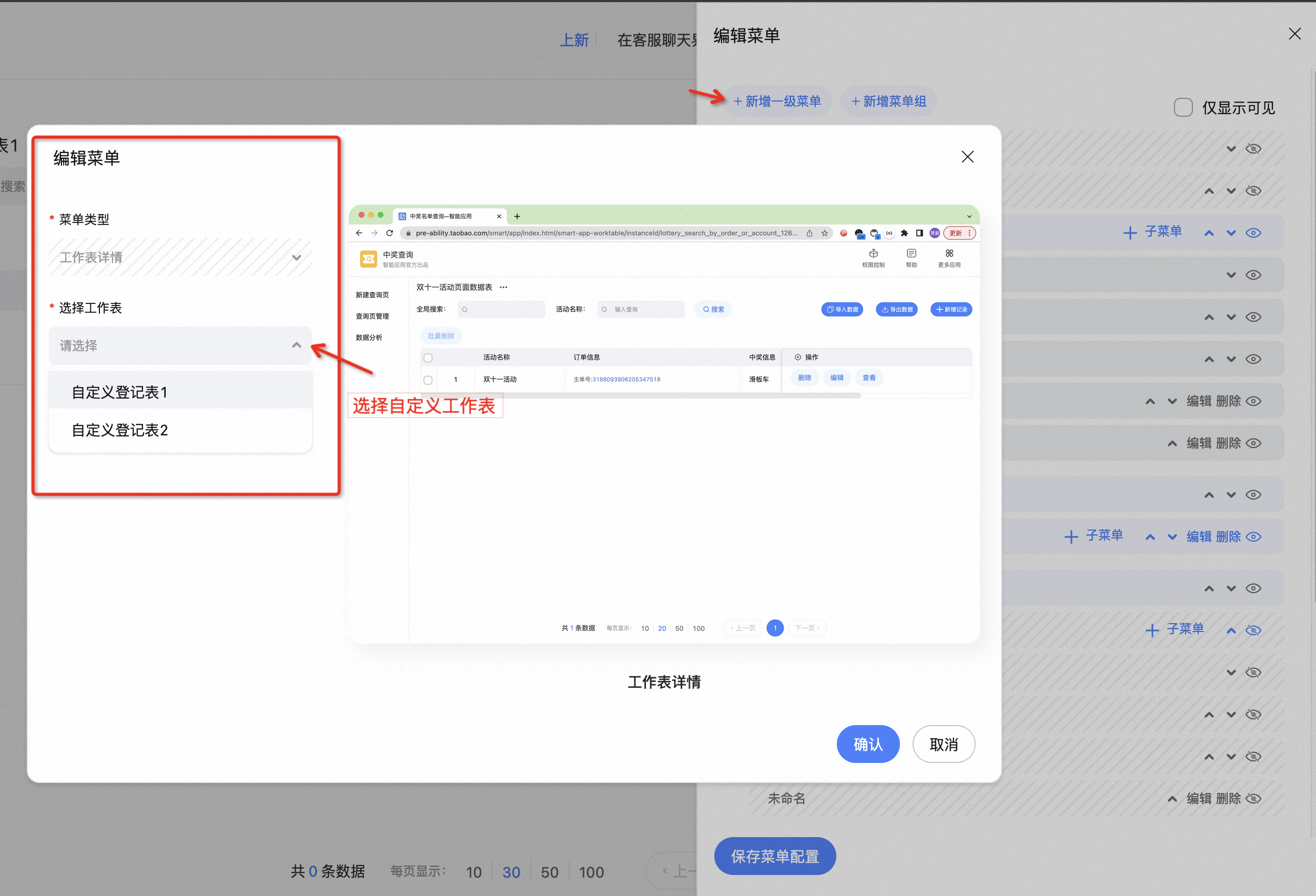Toggle hidden eye on topmost menu row
Image resolution: width=1316 pixels, height=896 pixels.
(x=1253, y=149)
